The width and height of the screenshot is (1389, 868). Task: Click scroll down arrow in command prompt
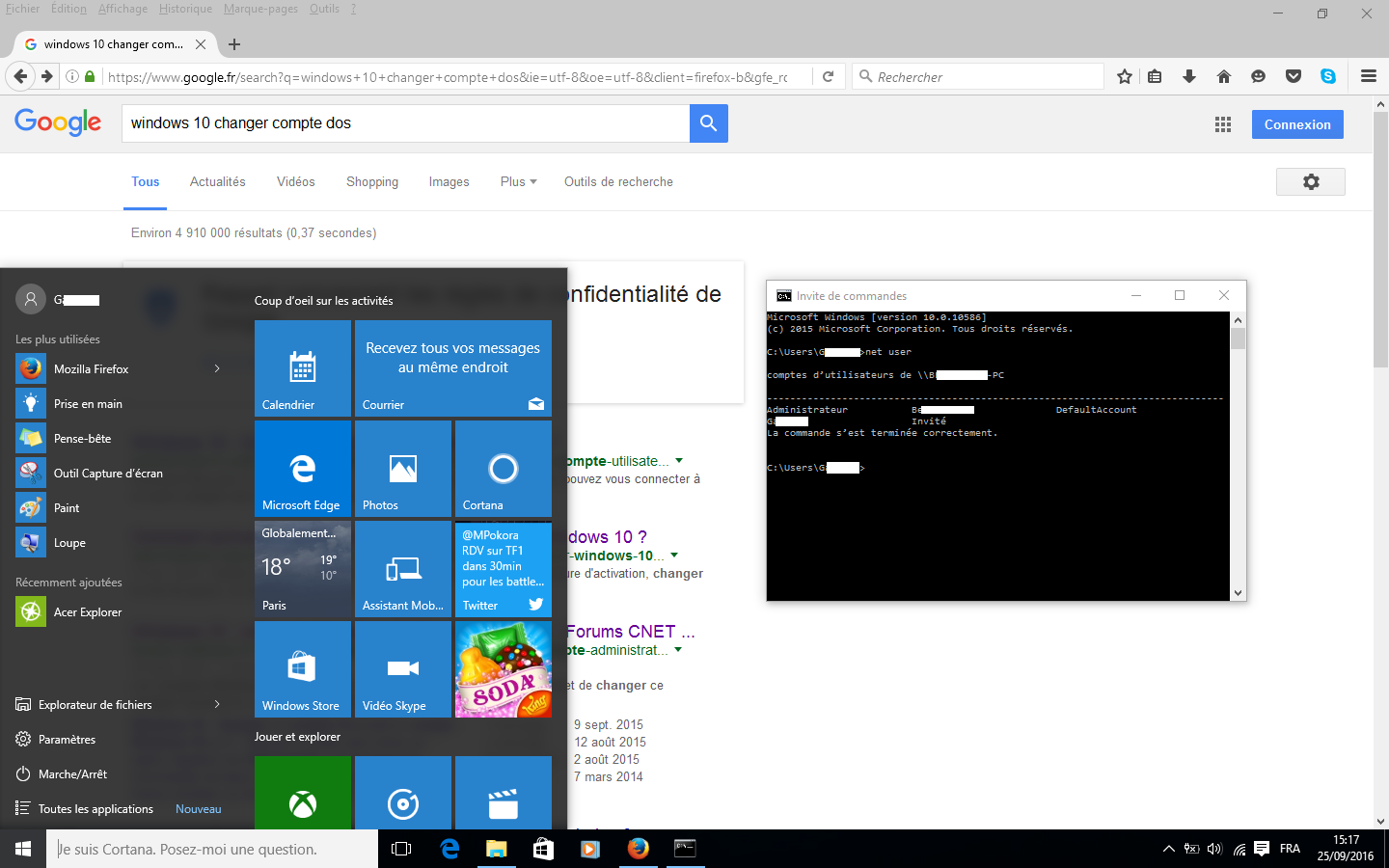point(1238,593)
